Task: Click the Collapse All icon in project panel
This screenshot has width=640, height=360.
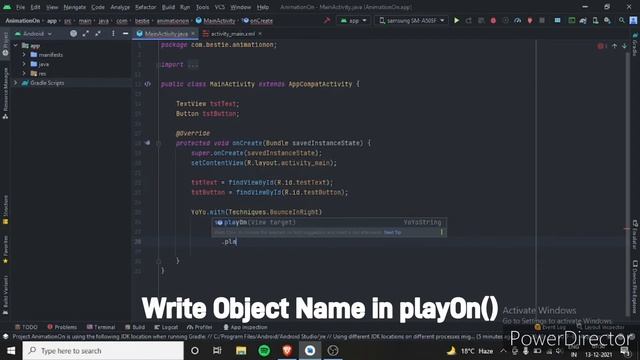Action: pyautogui.click(x=98, y=33)
